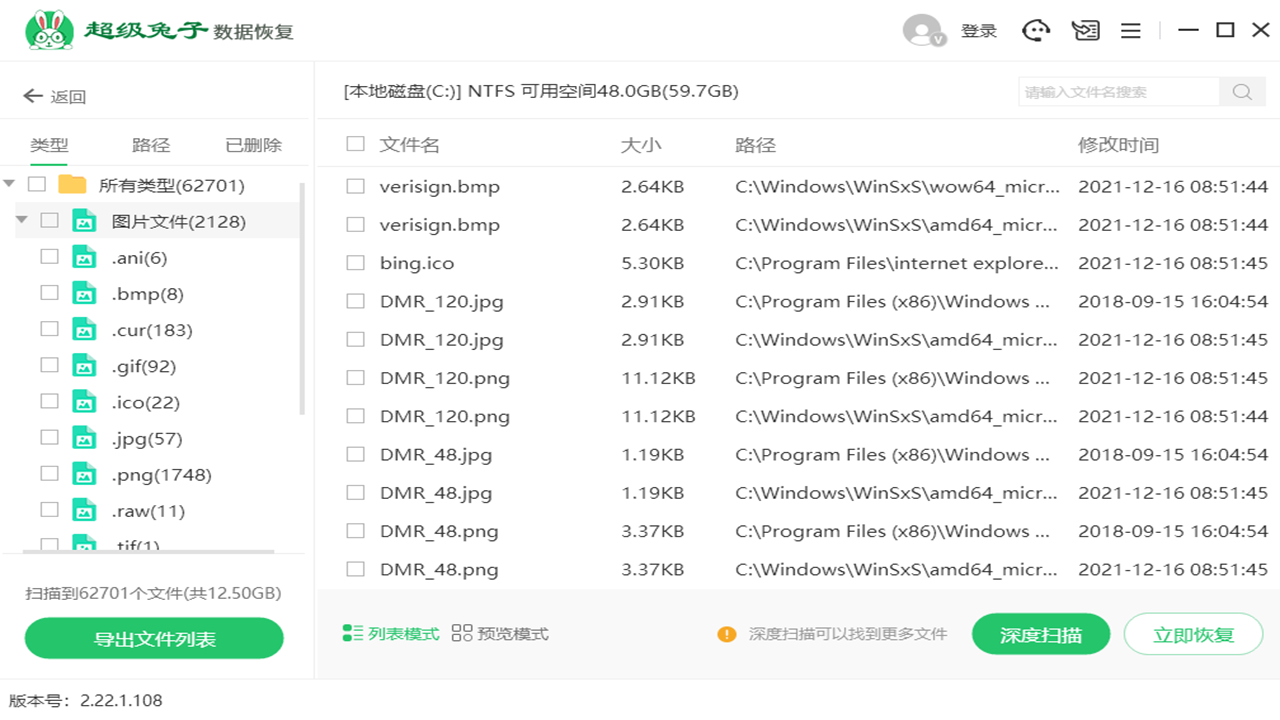Collapse the 所有类型(62701) tree node

(10, 184)
